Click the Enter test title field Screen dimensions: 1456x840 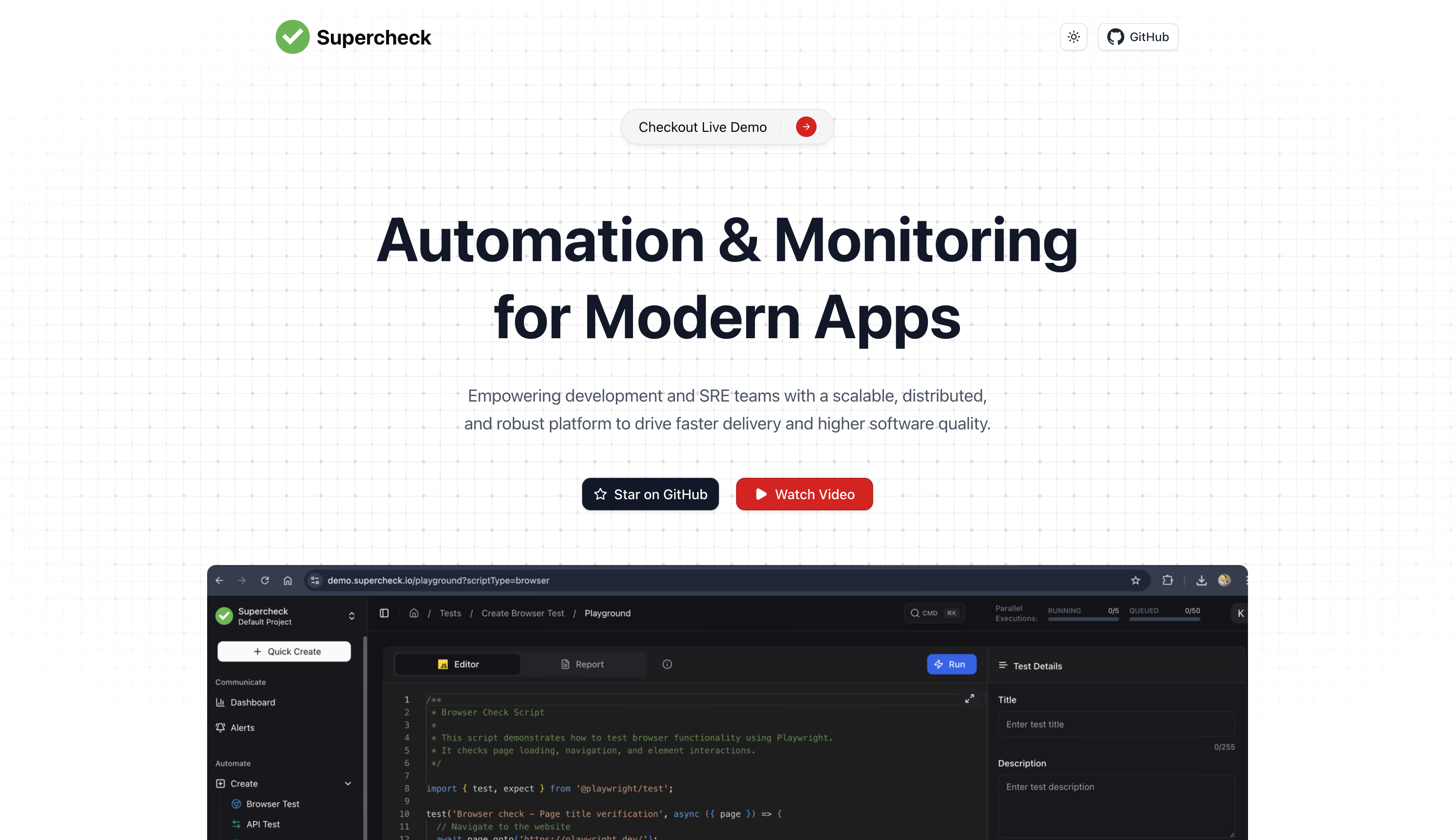click(x=1116, y=724)
